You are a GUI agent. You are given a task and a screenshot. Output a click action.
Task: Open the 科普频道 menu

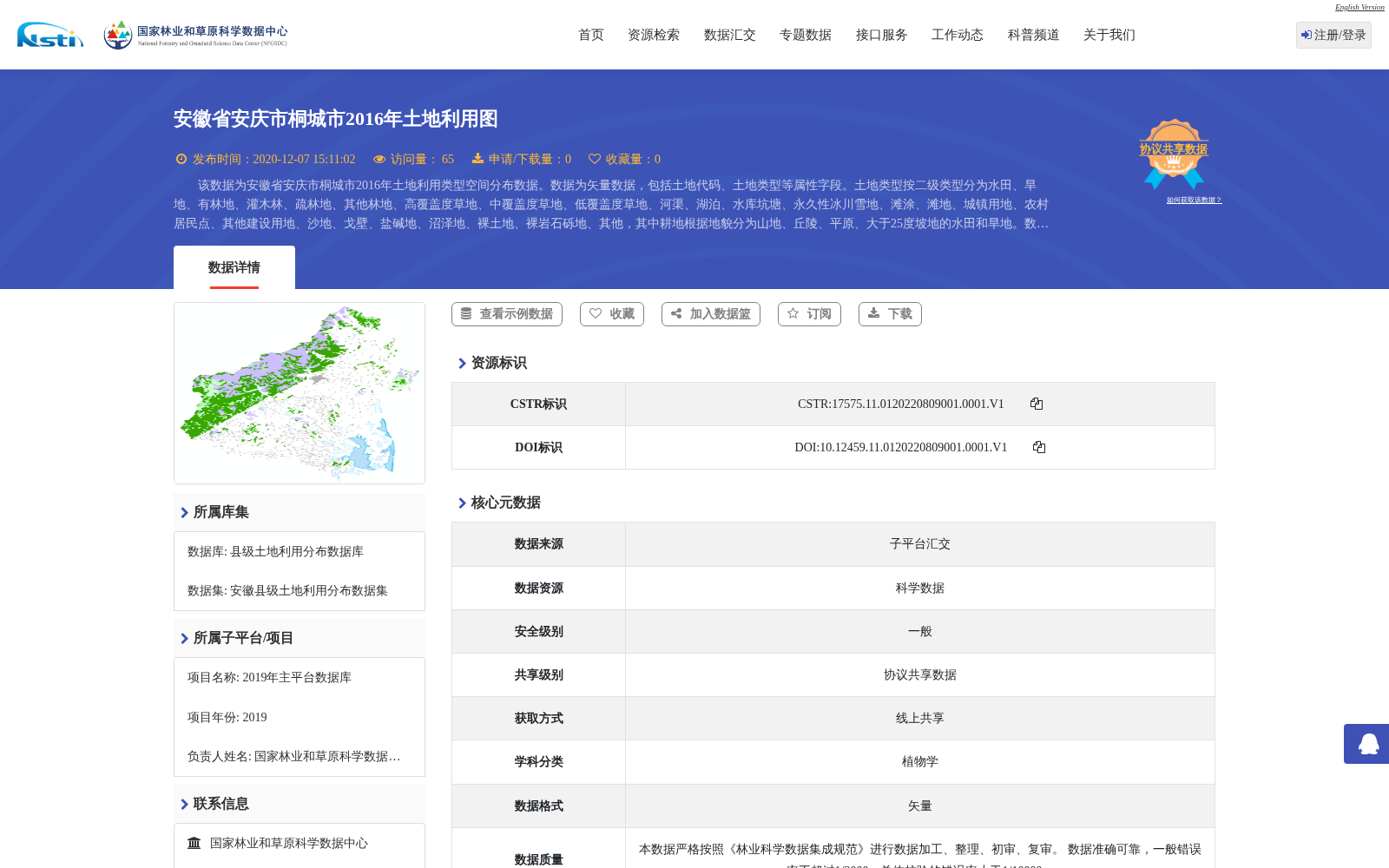[x=1034, y=35]
